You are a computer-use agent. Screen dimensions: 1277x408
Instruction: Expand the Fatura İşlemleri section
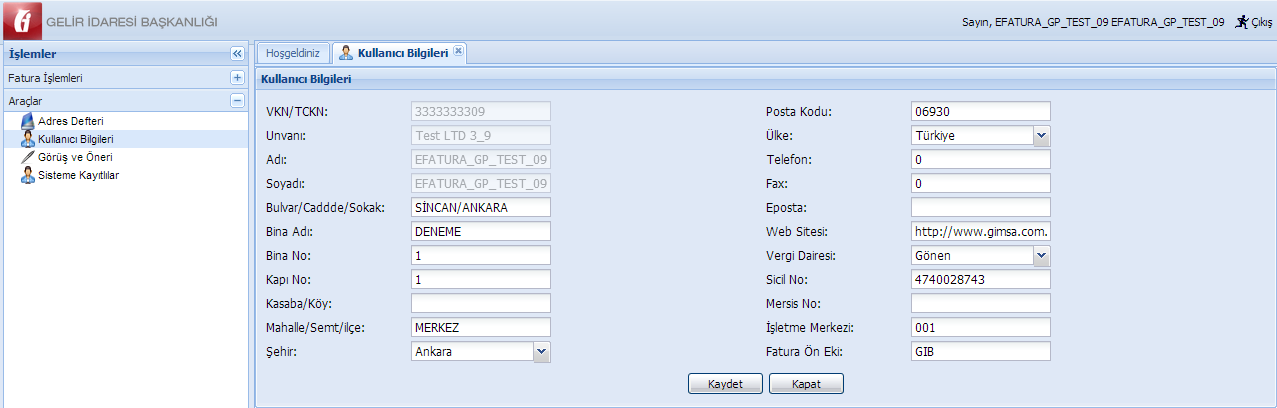(237, 77)
